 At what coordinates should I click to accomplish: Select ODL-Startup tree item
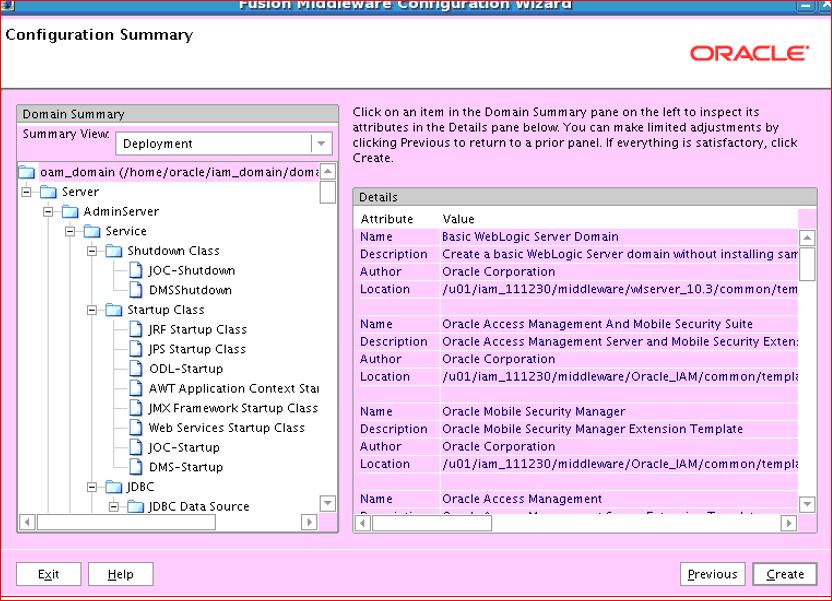coord(186,368)
